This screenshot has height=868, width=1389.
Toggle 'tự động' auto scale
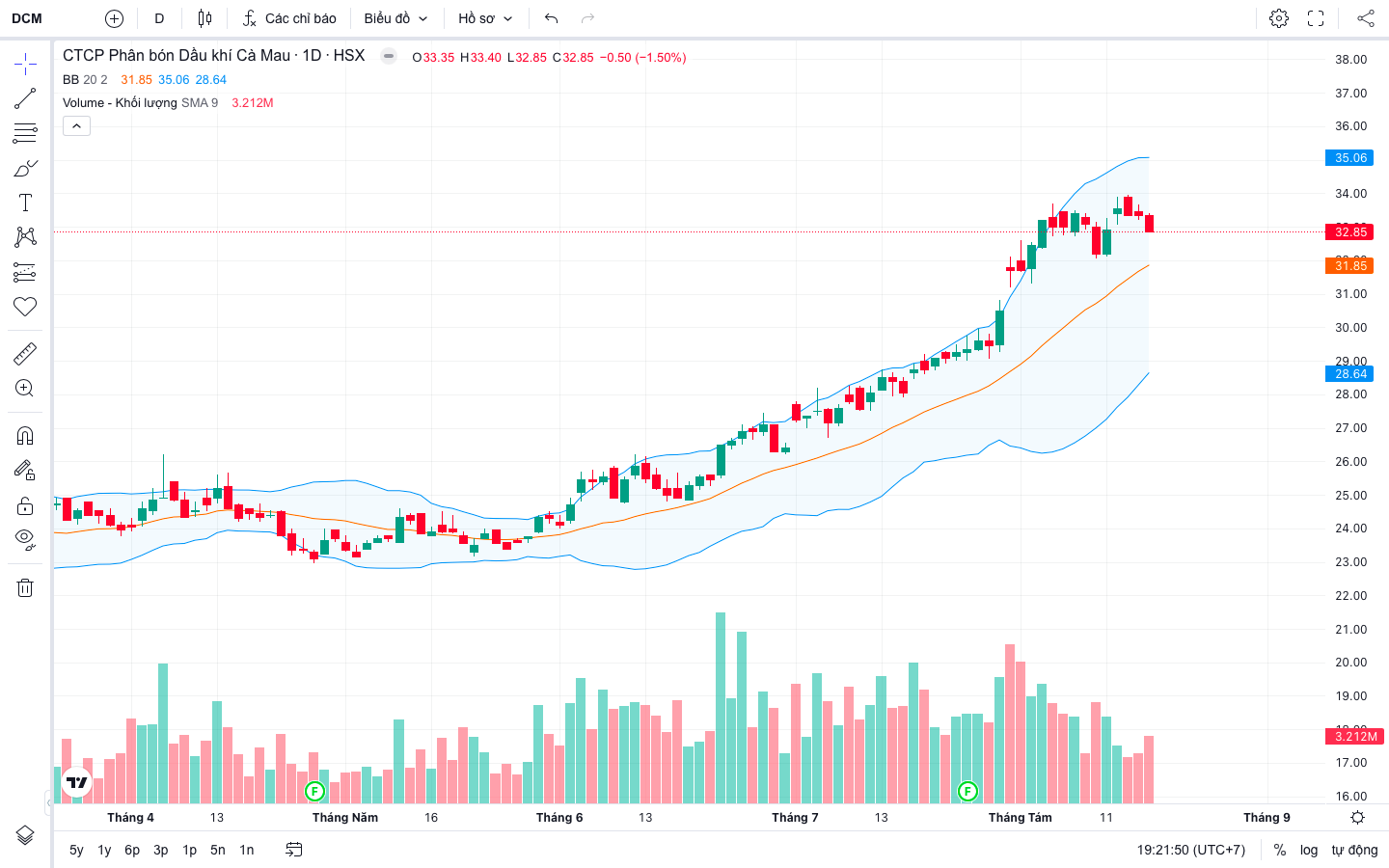coord(1354,850)
